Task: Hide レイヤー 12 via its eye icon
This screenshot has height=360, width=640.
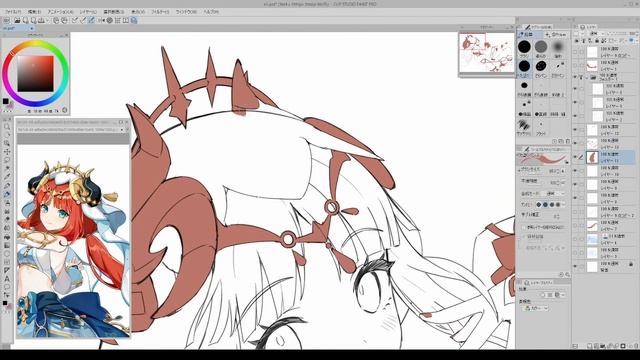Action: (x=575, y=130)
